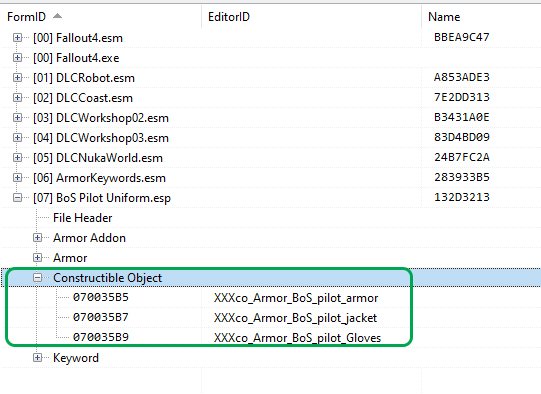The image size is (541, 394).
Task: Select the [06] ArmorKeywords.esm label
Action: [99, 178]
